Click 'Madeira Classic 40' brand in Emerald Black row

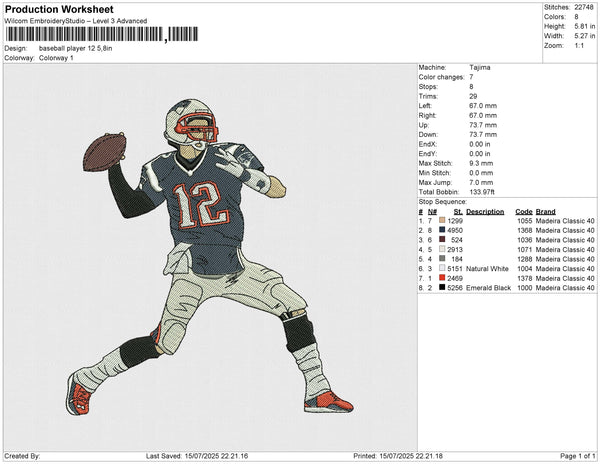tap(565, 288)
